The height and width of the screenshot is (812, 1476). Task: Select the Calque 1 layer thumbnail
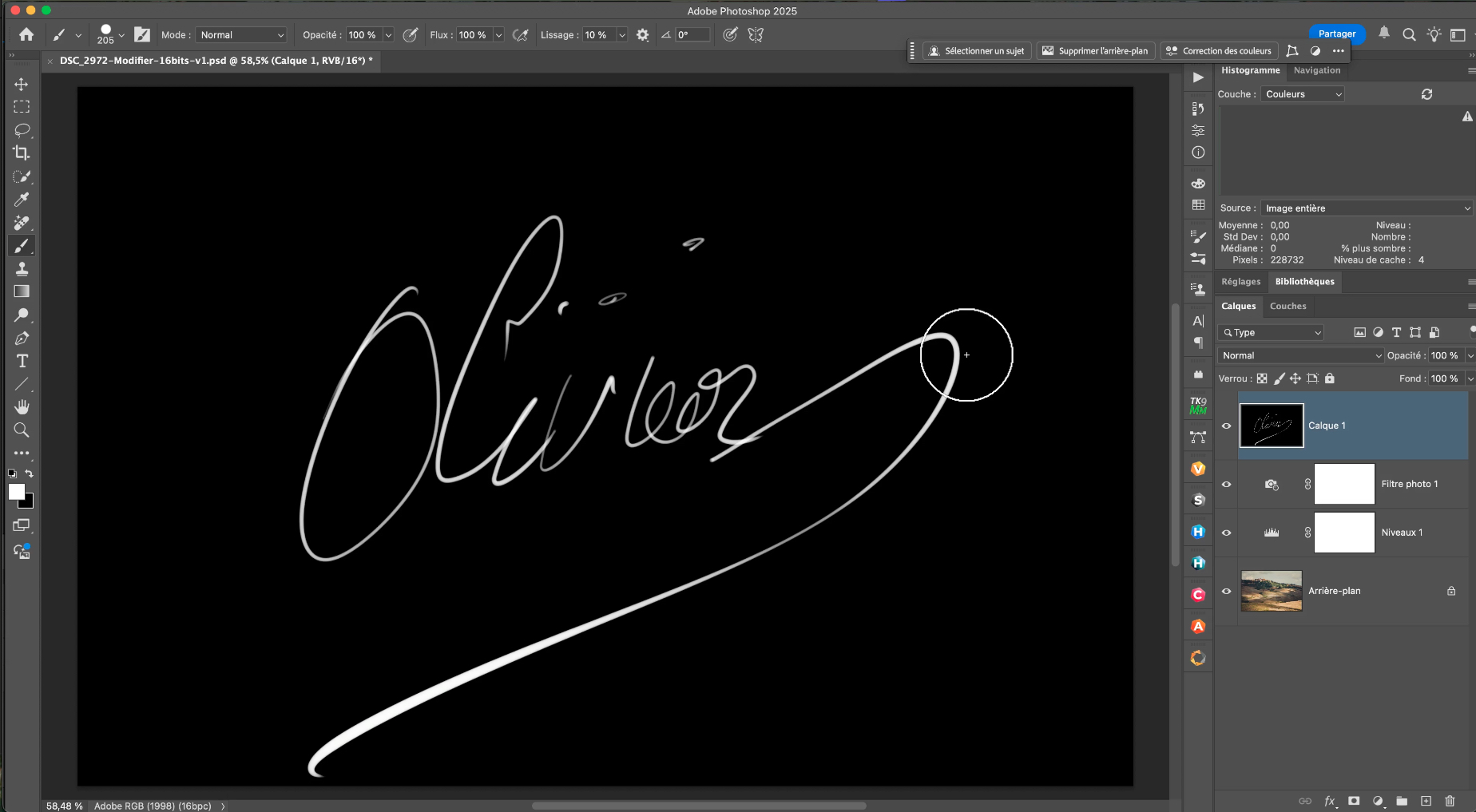coord(1272,426)
